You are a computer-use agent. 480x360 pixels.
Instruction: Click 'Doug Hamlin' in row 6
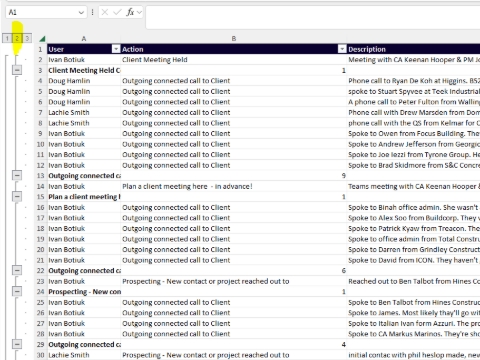84,102
